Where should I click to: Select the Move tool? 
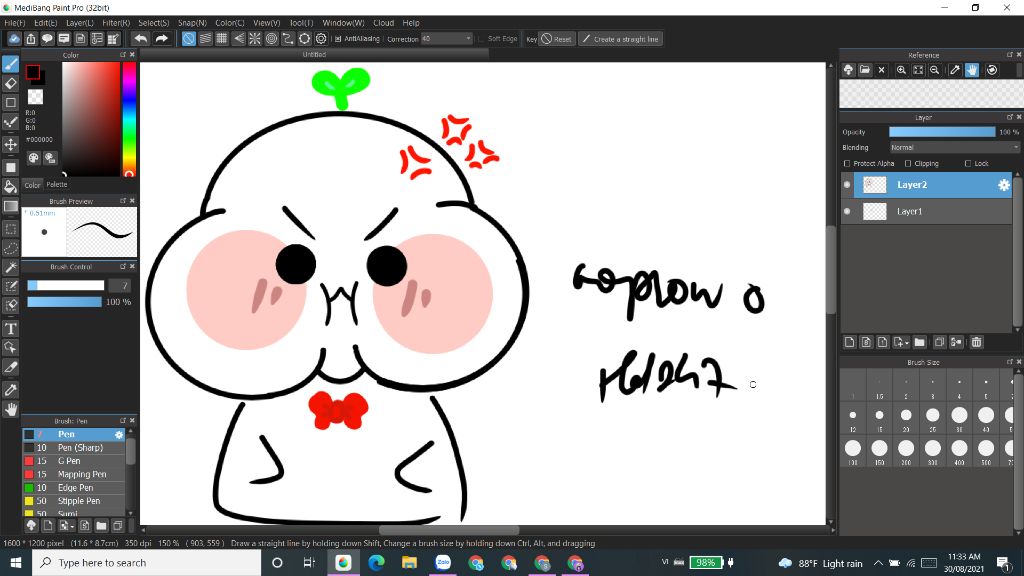click(10, 144)
